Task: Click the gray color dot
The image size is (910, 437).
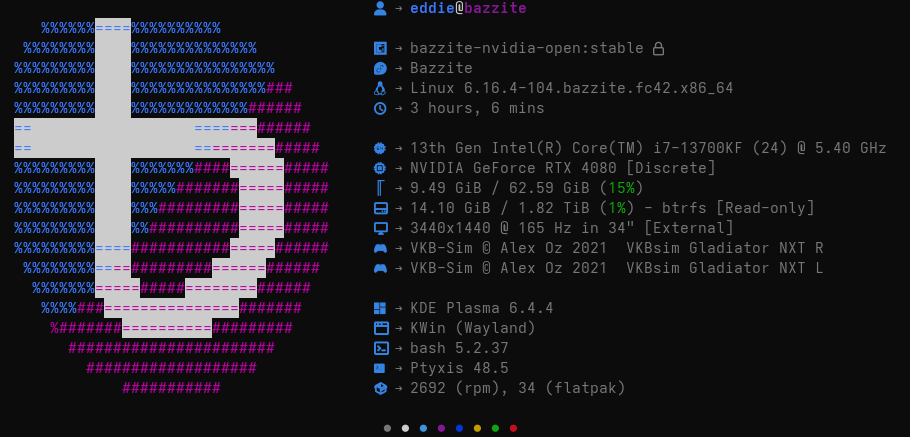Action: click(387, 429)
